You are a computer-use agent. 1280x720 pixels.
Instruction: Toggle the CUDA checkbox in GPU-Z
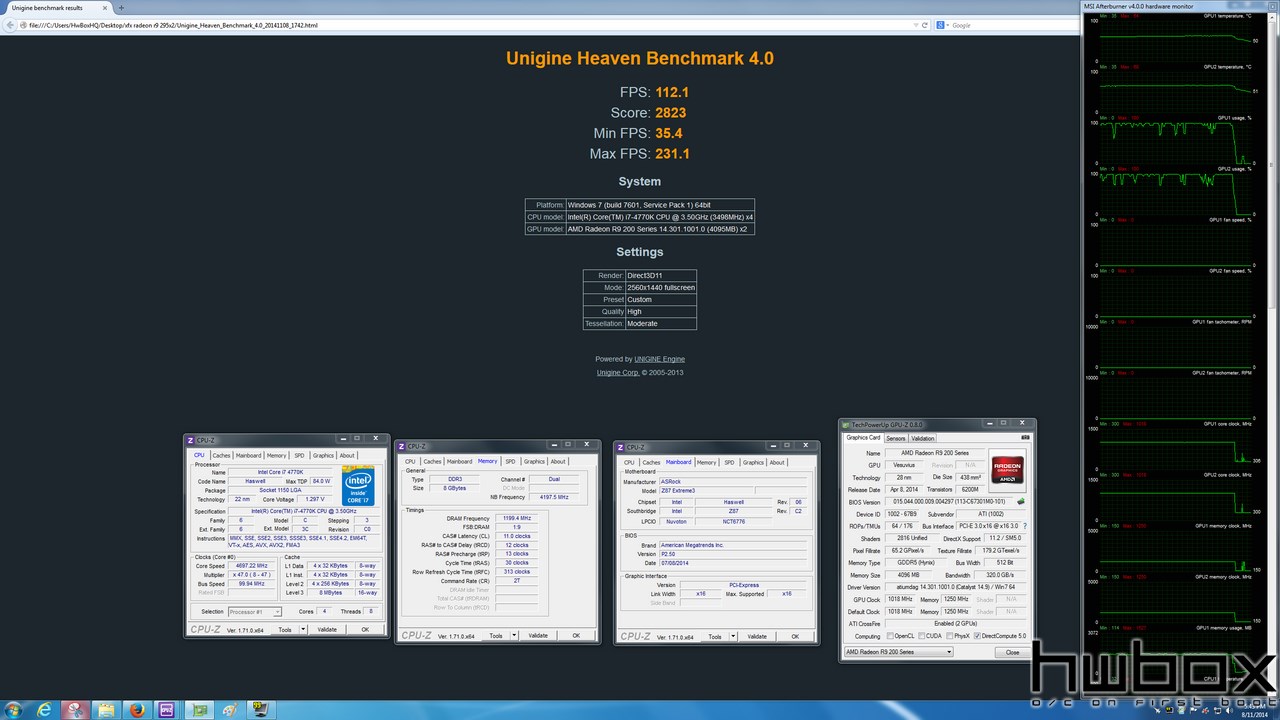(920, 636)
